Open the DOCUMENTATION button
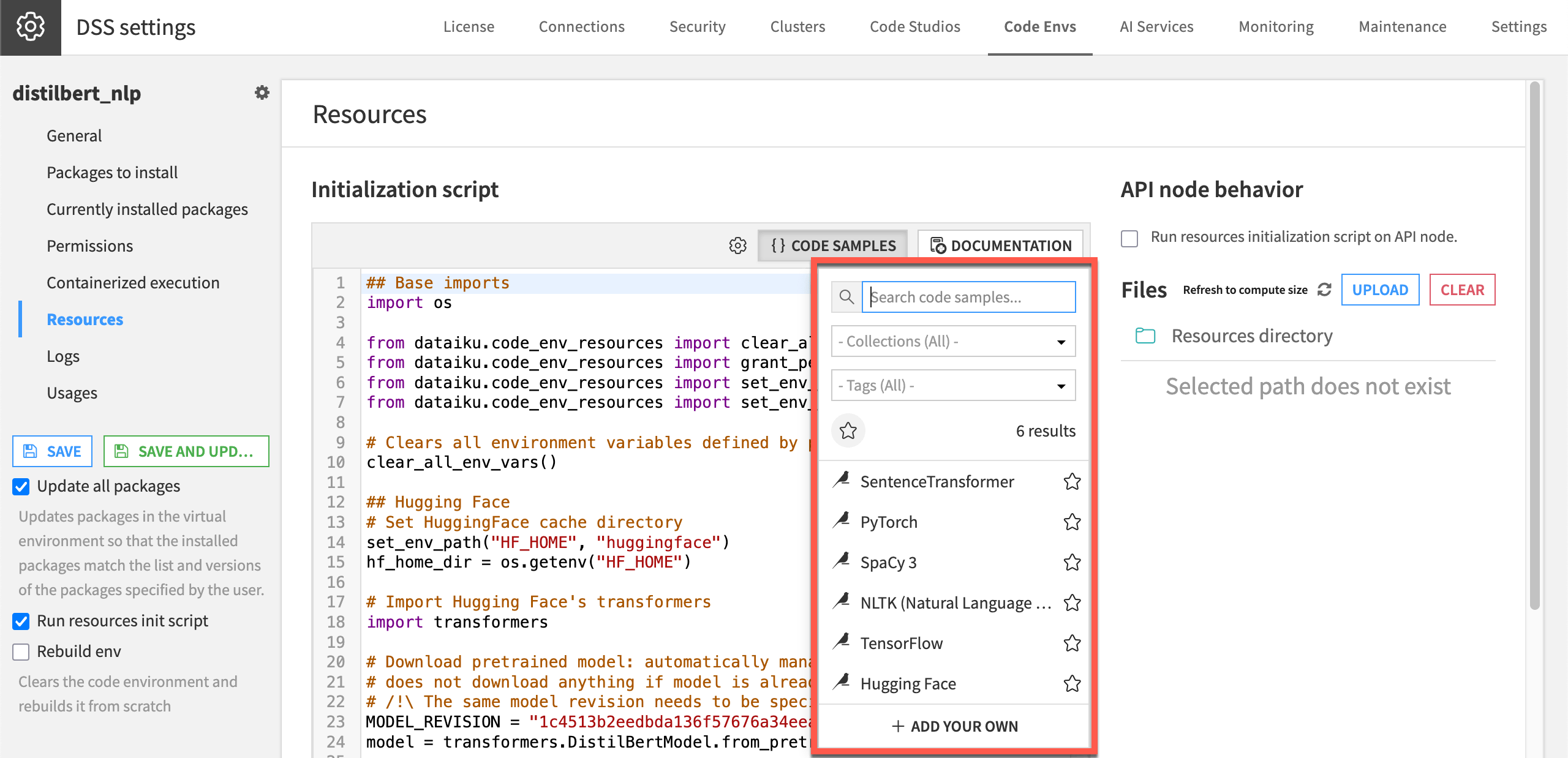The height and width of the screenshot is (758, 1568). tap(1001, 246)
